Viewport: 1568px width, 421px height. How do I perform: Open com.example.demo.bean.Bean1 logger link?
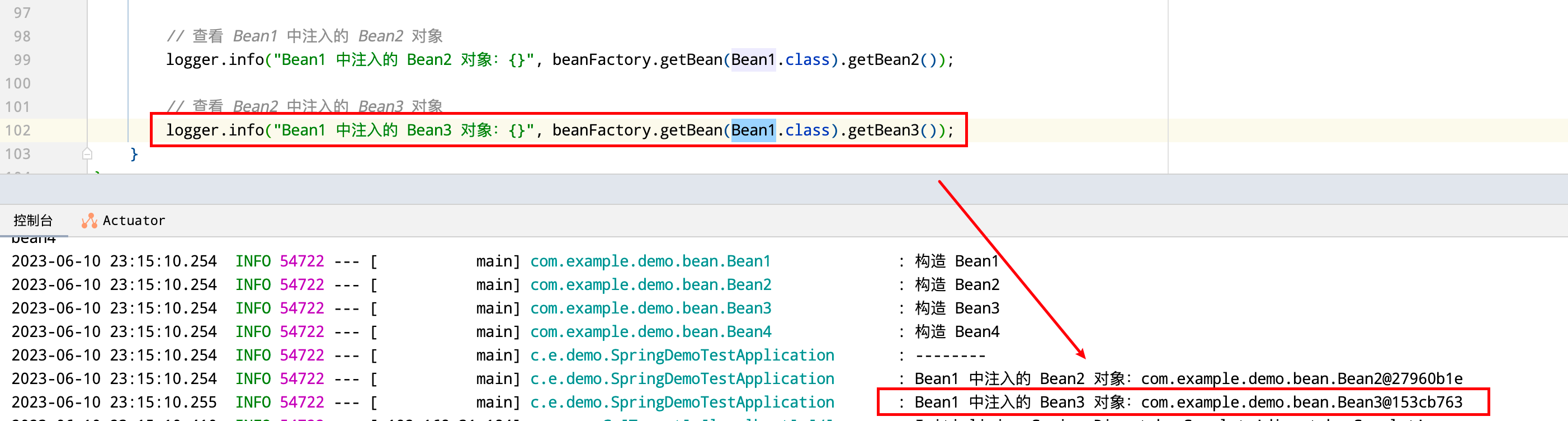[650, 261]
